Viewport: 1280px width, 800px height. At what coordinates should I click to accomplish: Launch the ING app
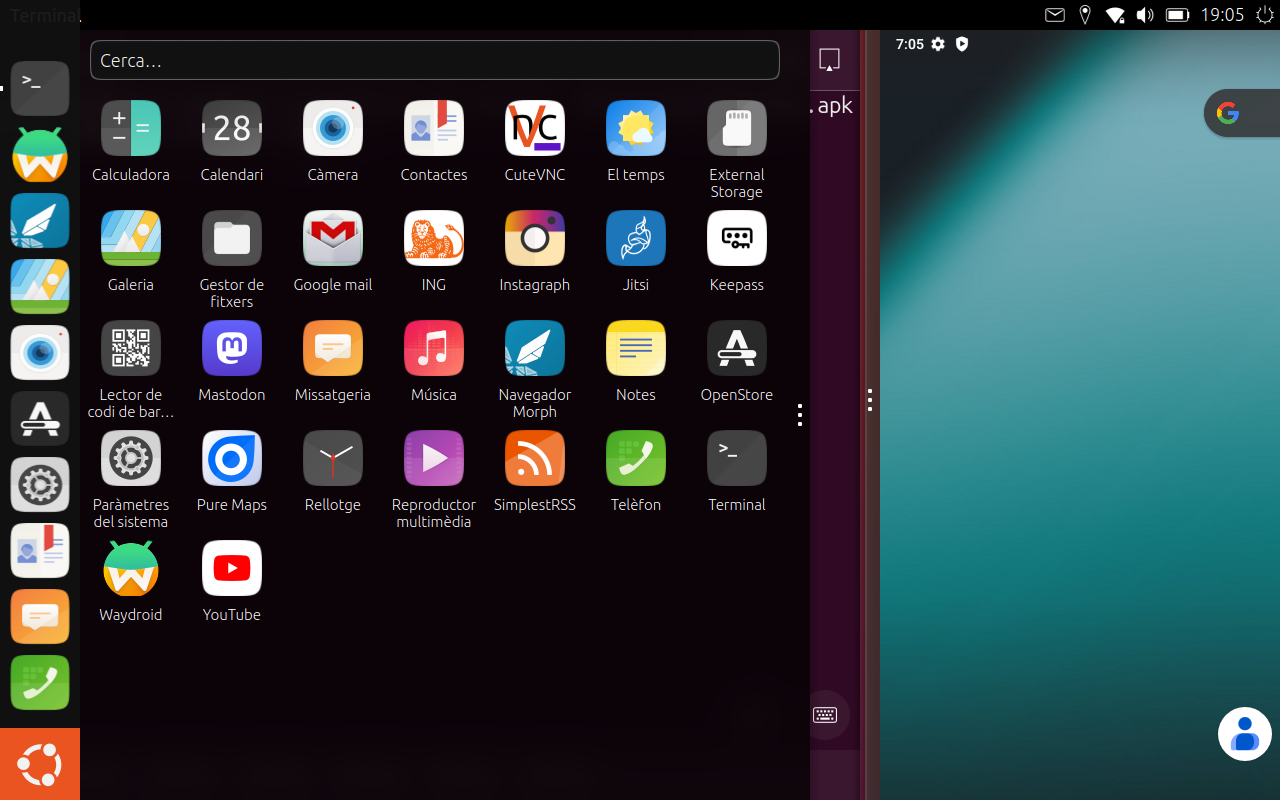click(x=434, y=238)
